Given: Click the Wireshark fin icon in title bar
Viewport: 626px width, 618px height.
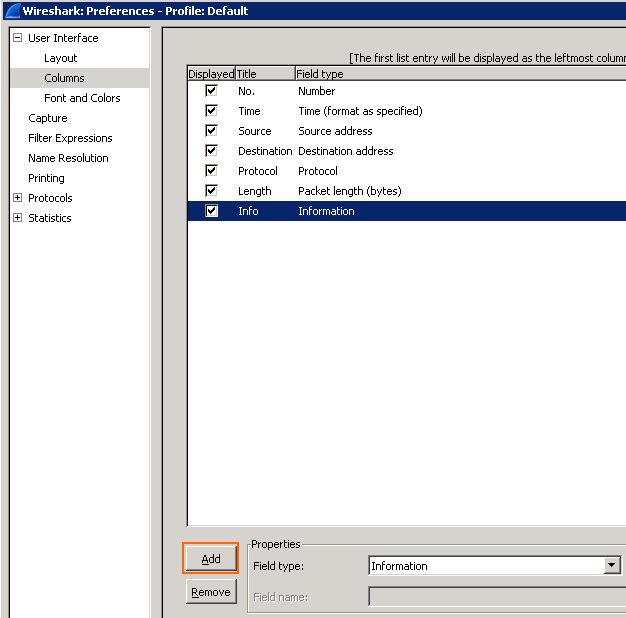Looking at the screenshot, I should pos(12,10).
